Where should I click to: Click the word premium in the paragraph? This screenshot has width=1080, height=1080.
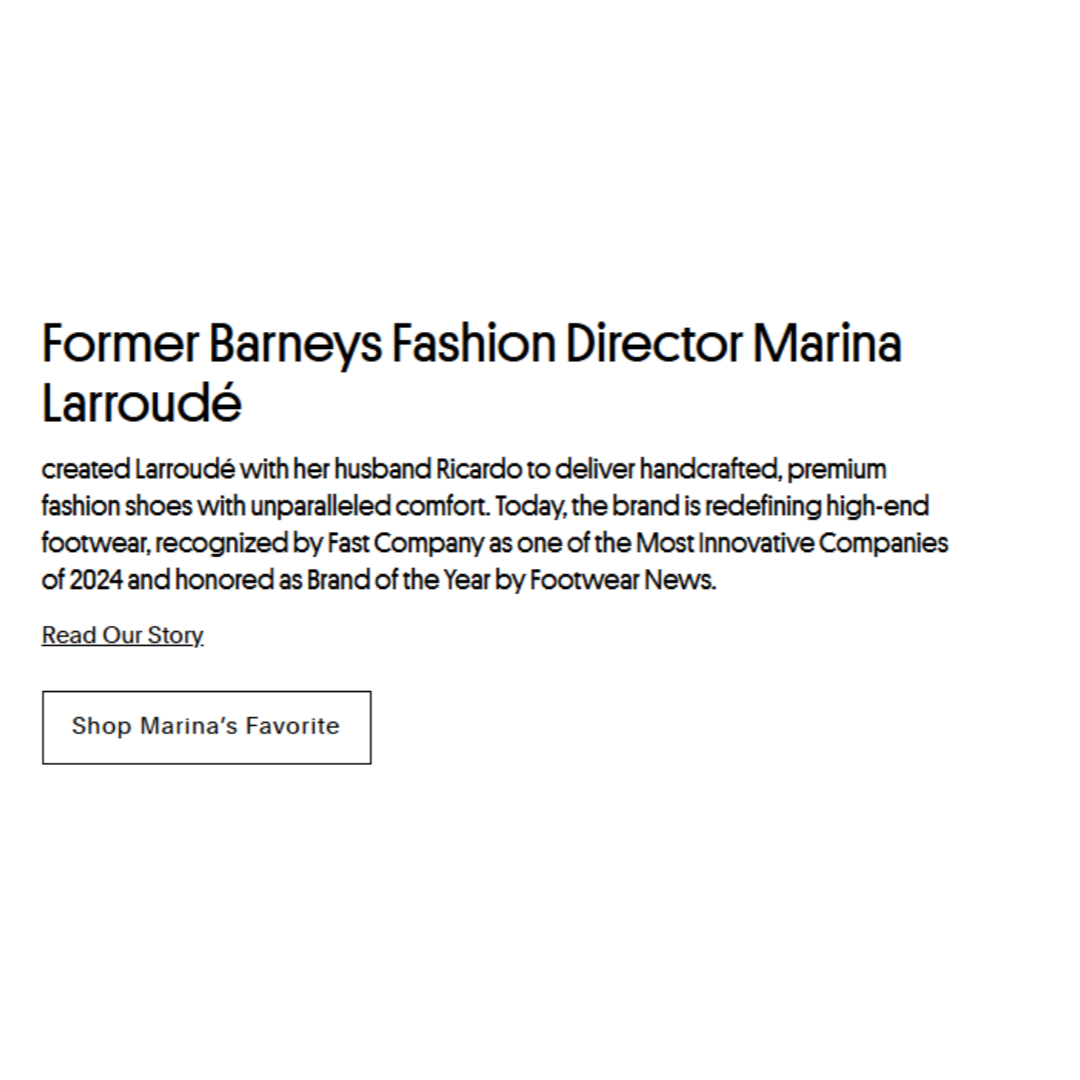[x=837, y=469]
